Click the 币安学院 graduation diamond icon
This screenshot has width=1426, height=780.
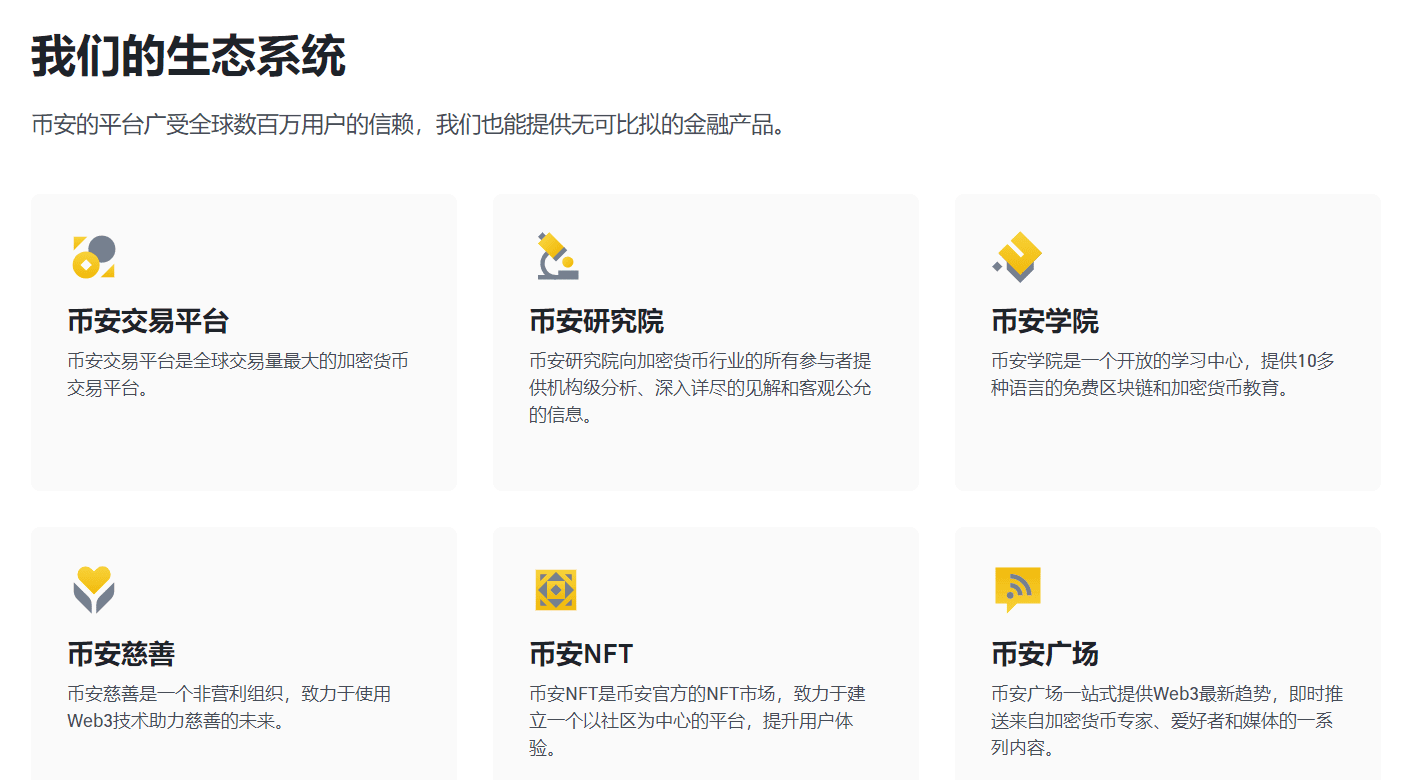point(1018,256)
